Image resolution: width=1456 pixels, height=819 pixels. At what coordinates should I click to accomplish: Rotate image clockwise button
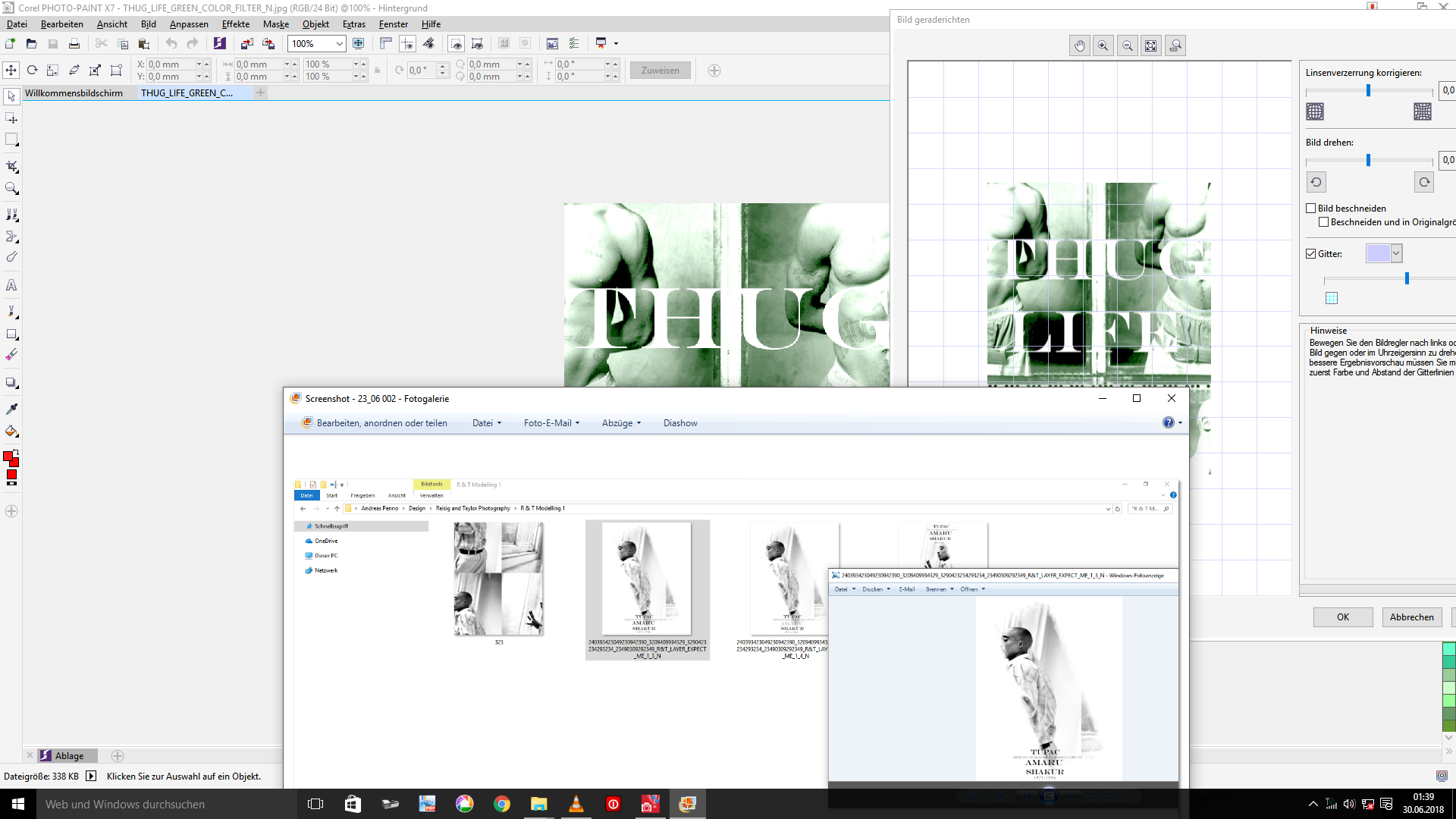pos(1424,182)
